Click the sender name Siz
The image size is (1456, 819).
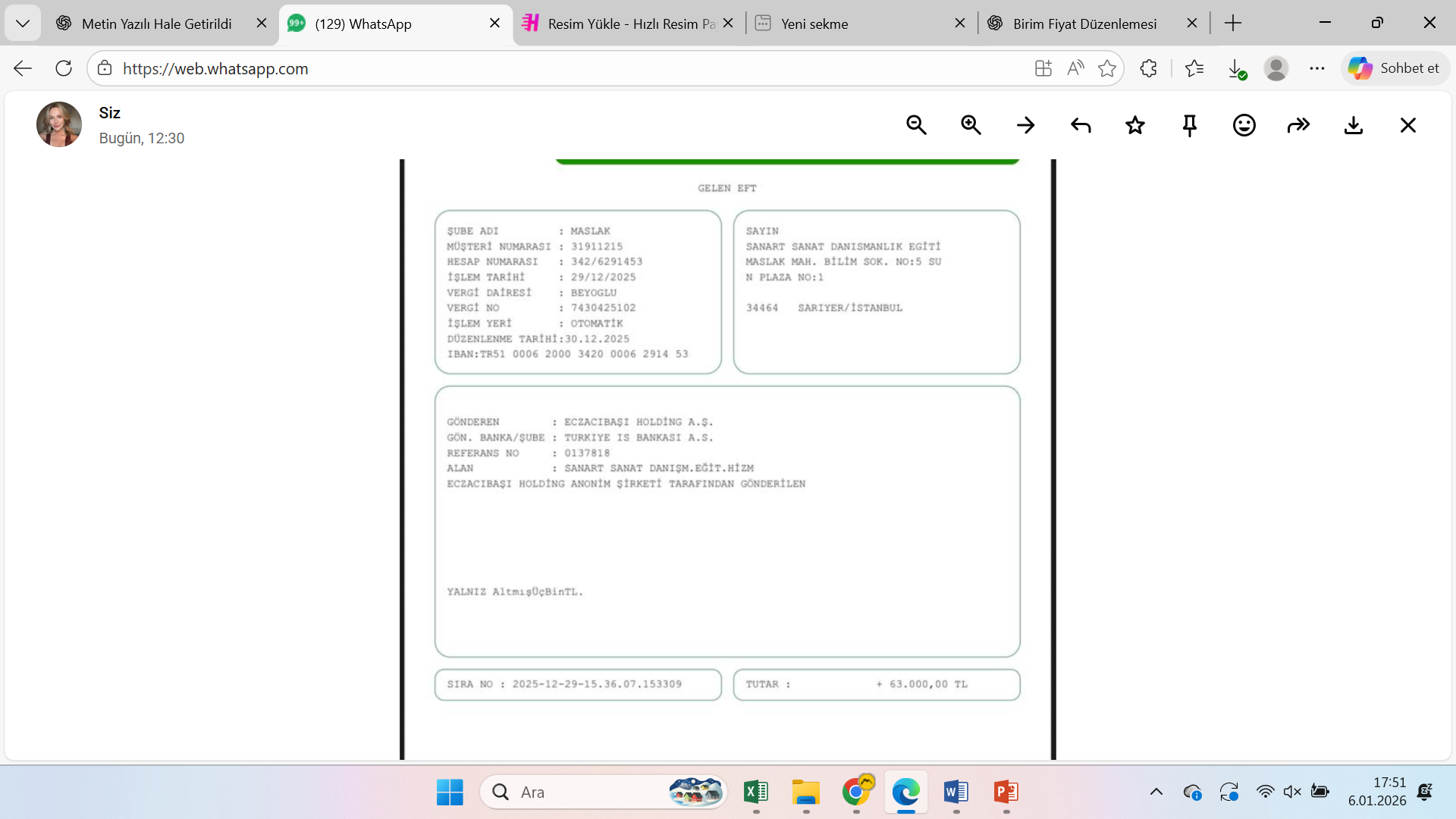click(x=110, y=113)
